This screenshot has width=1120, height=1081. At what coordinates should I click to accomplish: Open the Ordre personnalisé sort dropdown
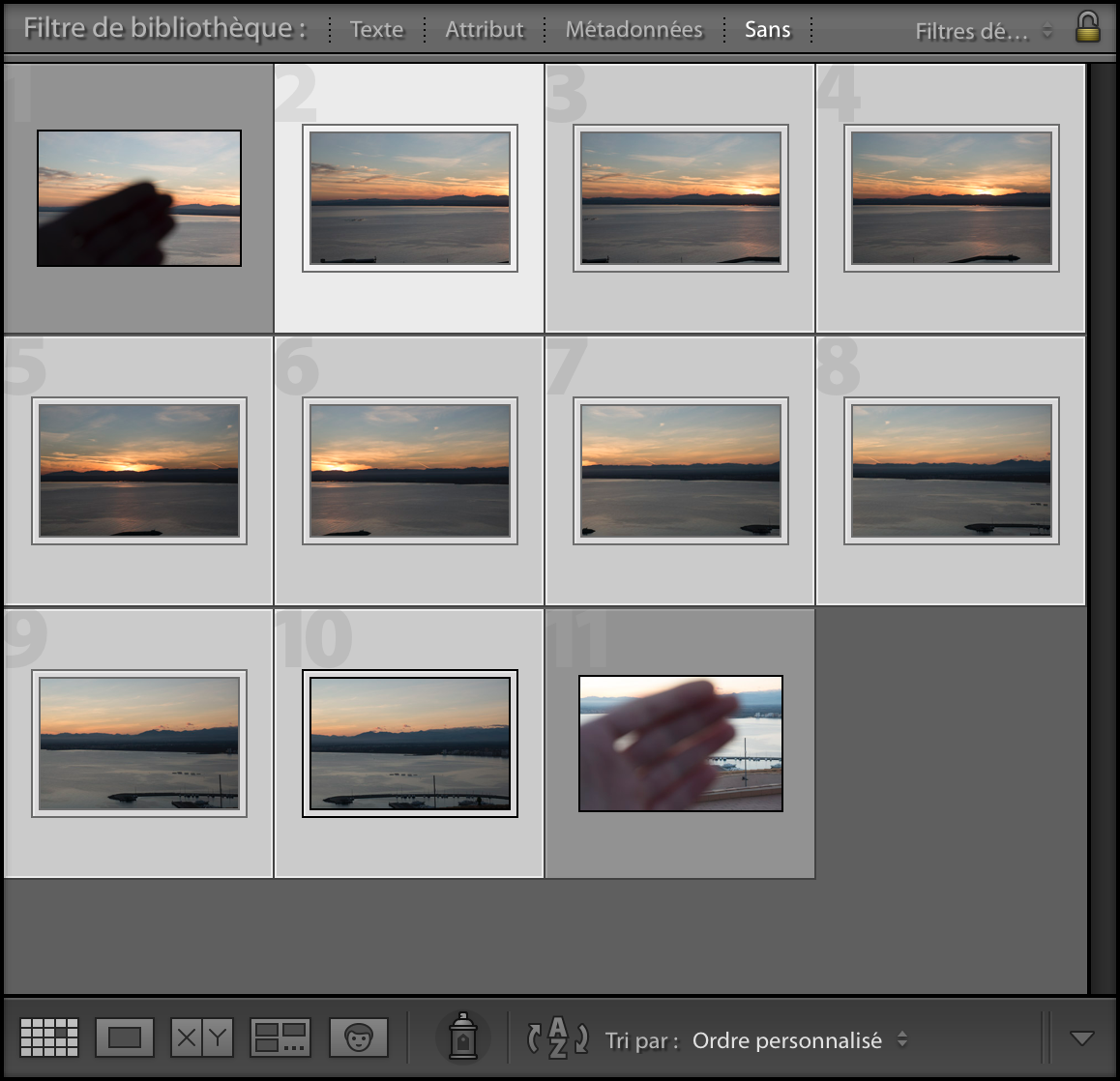(797, 1040)
